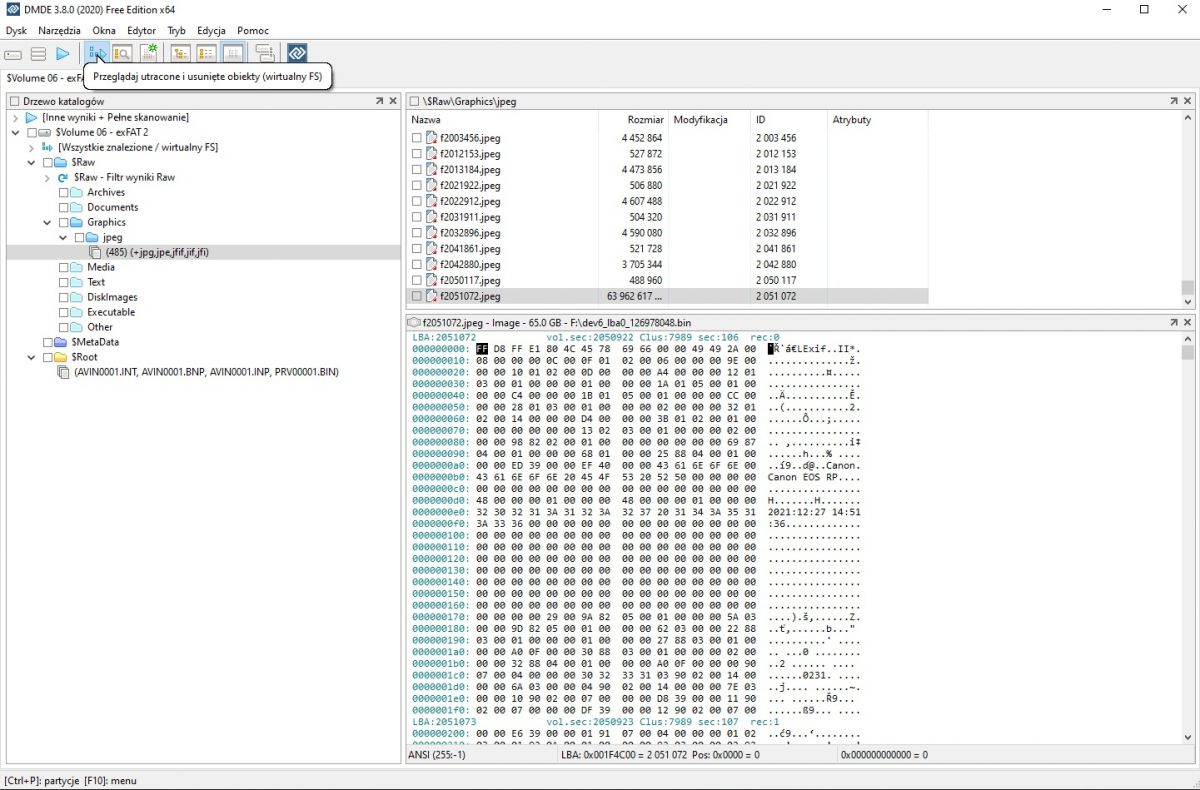Click the list-only panel layout toolbar icon

[x=207, y=53]
